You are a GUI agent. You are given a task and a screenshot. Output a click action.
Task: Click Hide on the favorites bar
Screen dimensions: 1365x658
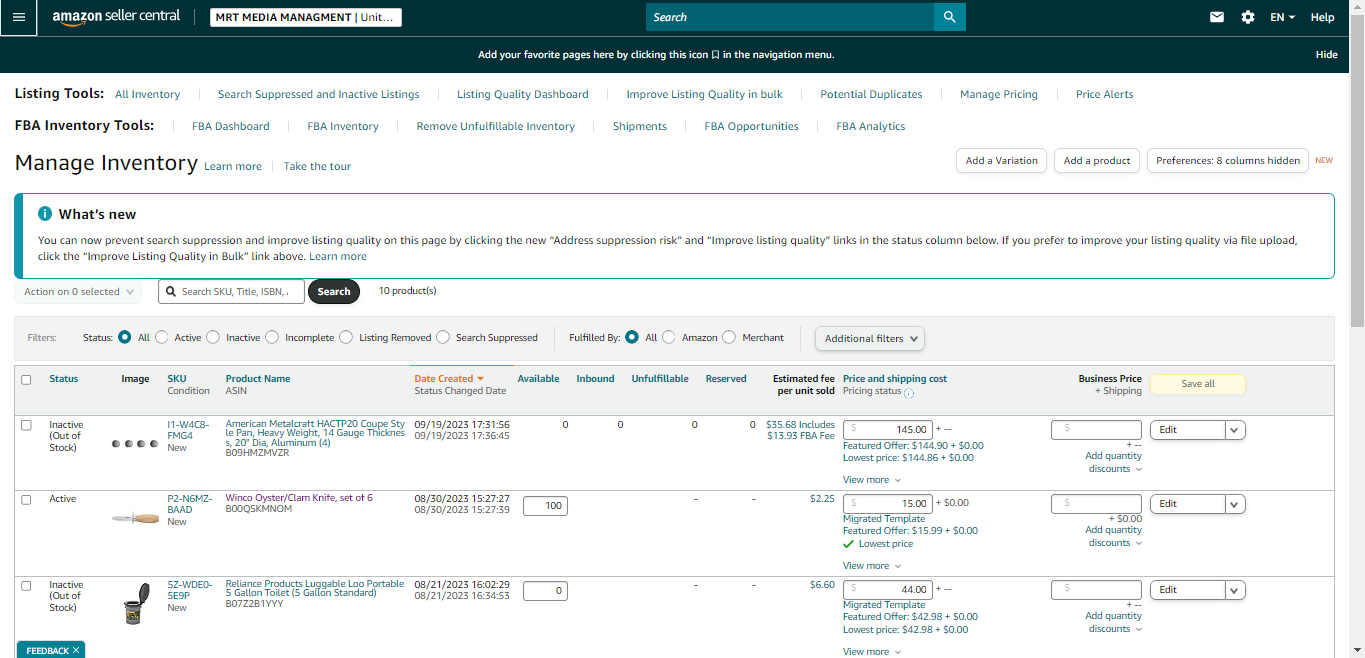[x=1327, y=55]
